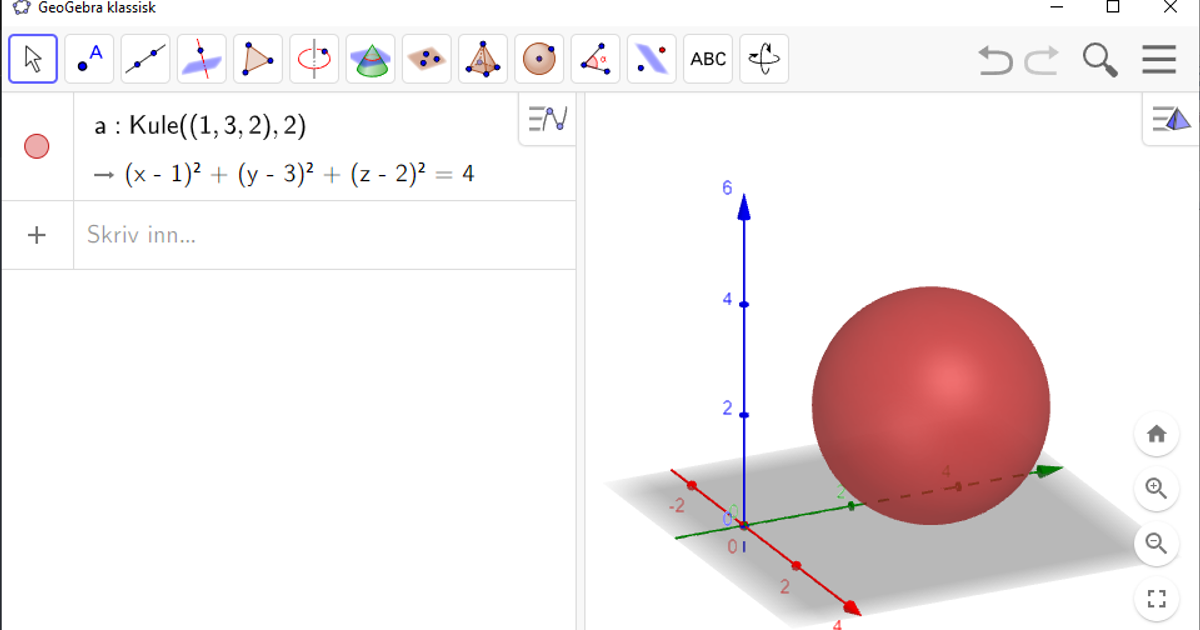The image size is (1200, 630).
Task: Click the Skriv inn input field
Action: click(x=200, y=235)
